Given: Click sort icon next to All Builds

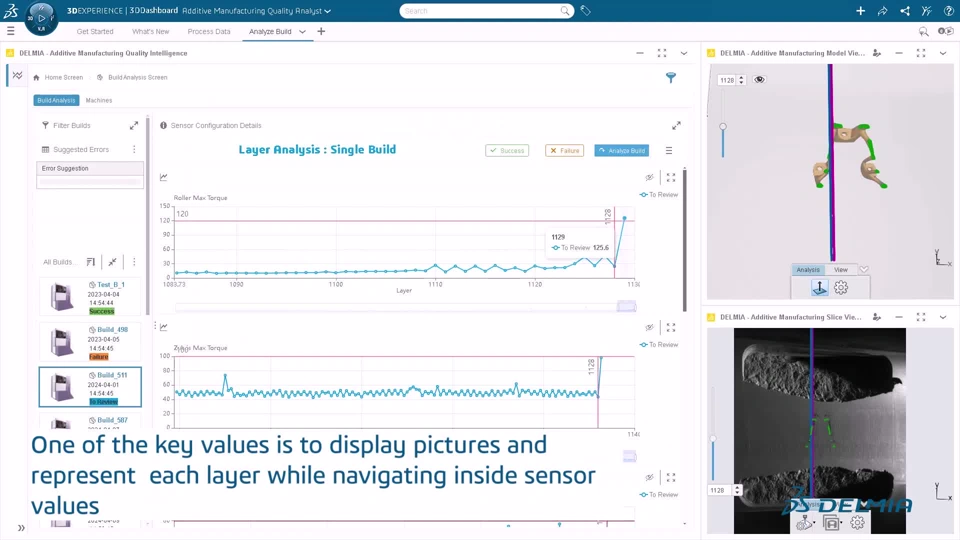Looking at the screenshot, I should (x=91, y=262).
